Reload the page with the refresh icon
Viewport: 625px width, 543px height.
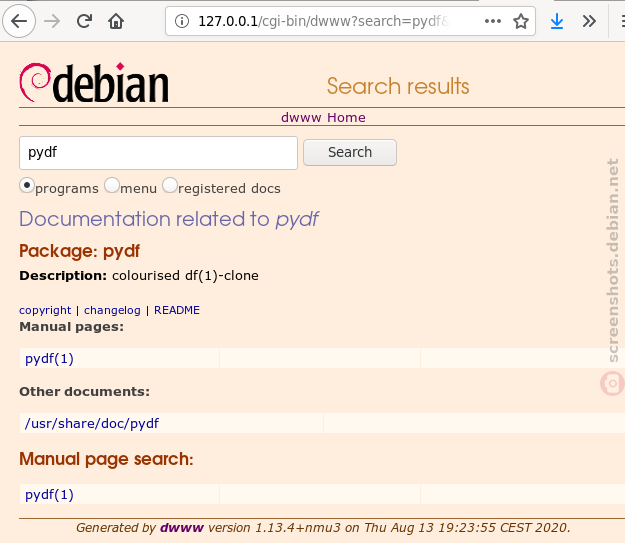[84, 21]
